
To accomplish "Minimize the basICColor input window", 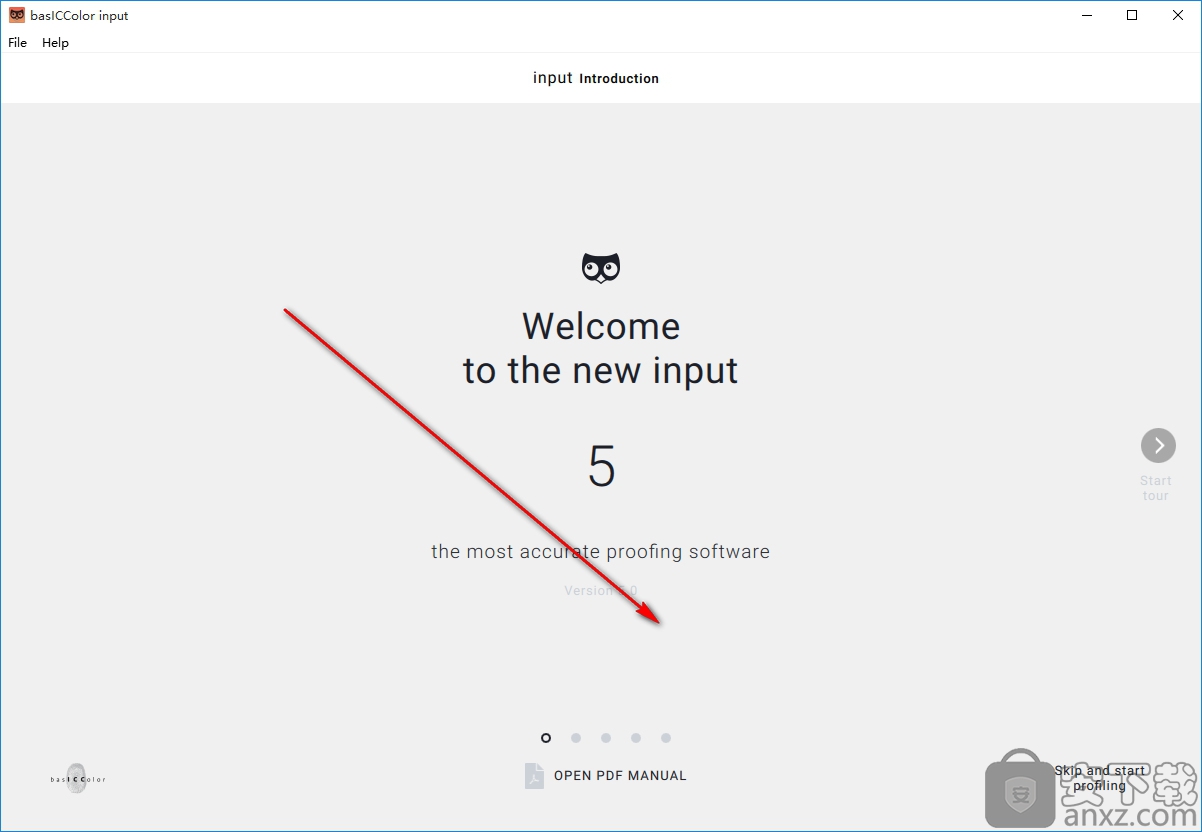I will point(1085,15).
